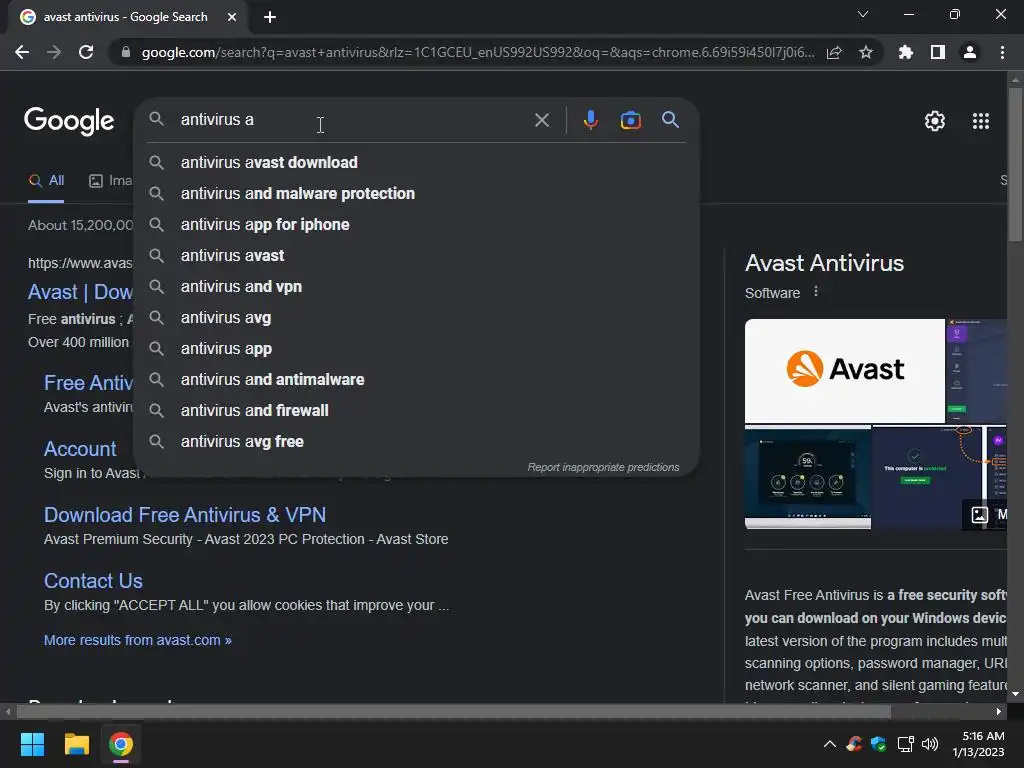Click the blue search magnifier button
The height and width of the screenshot is (768, 1024).
(670, 120)
